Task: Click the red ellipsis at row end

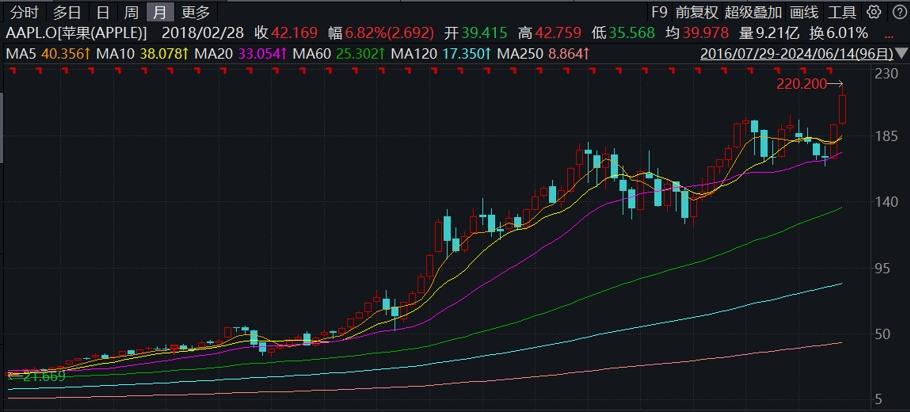Action: pyautogui.click(x=892, y=33)
